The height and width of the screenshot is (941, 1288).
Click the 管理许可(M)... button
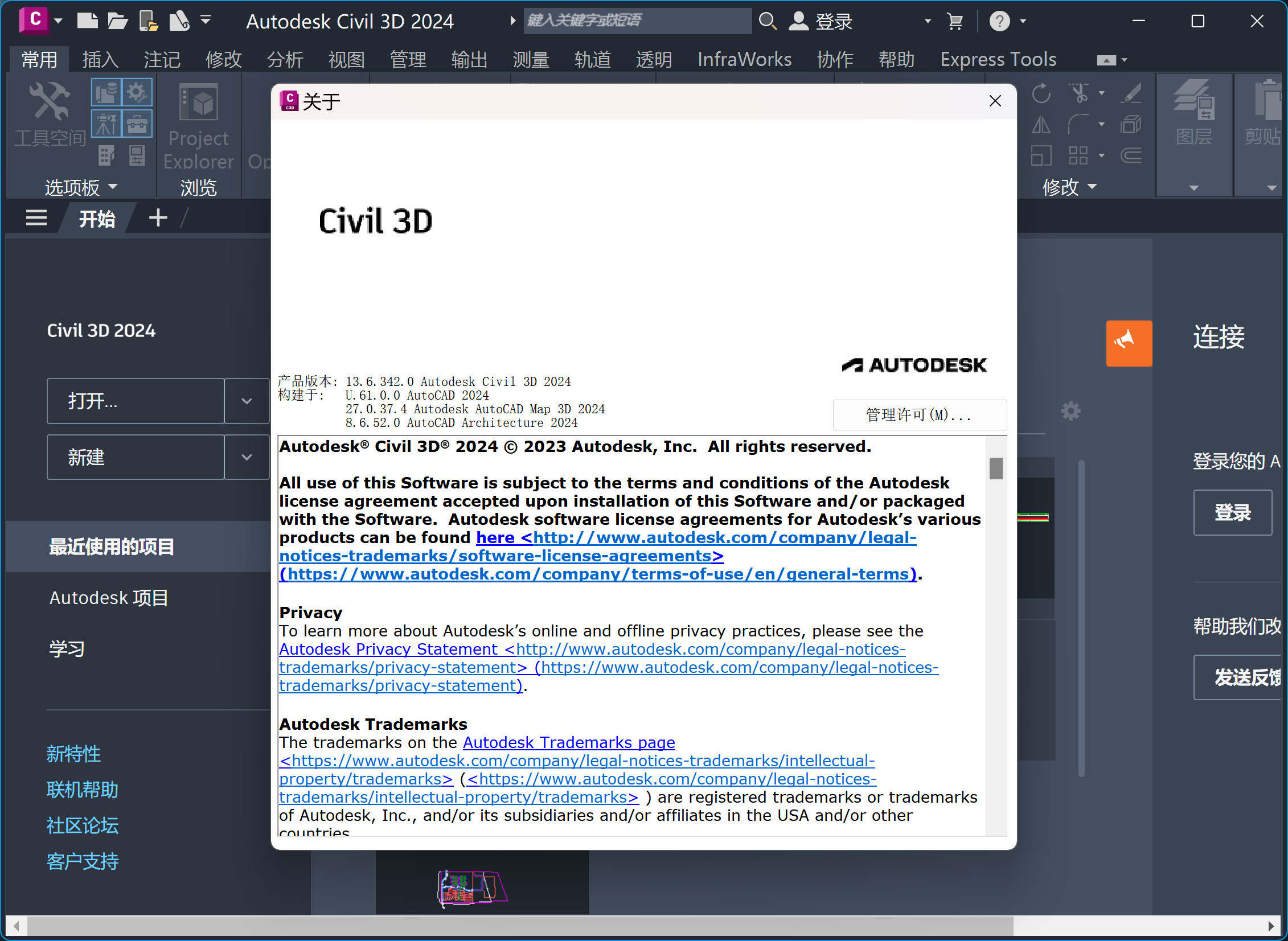click(x=920, y=414)
